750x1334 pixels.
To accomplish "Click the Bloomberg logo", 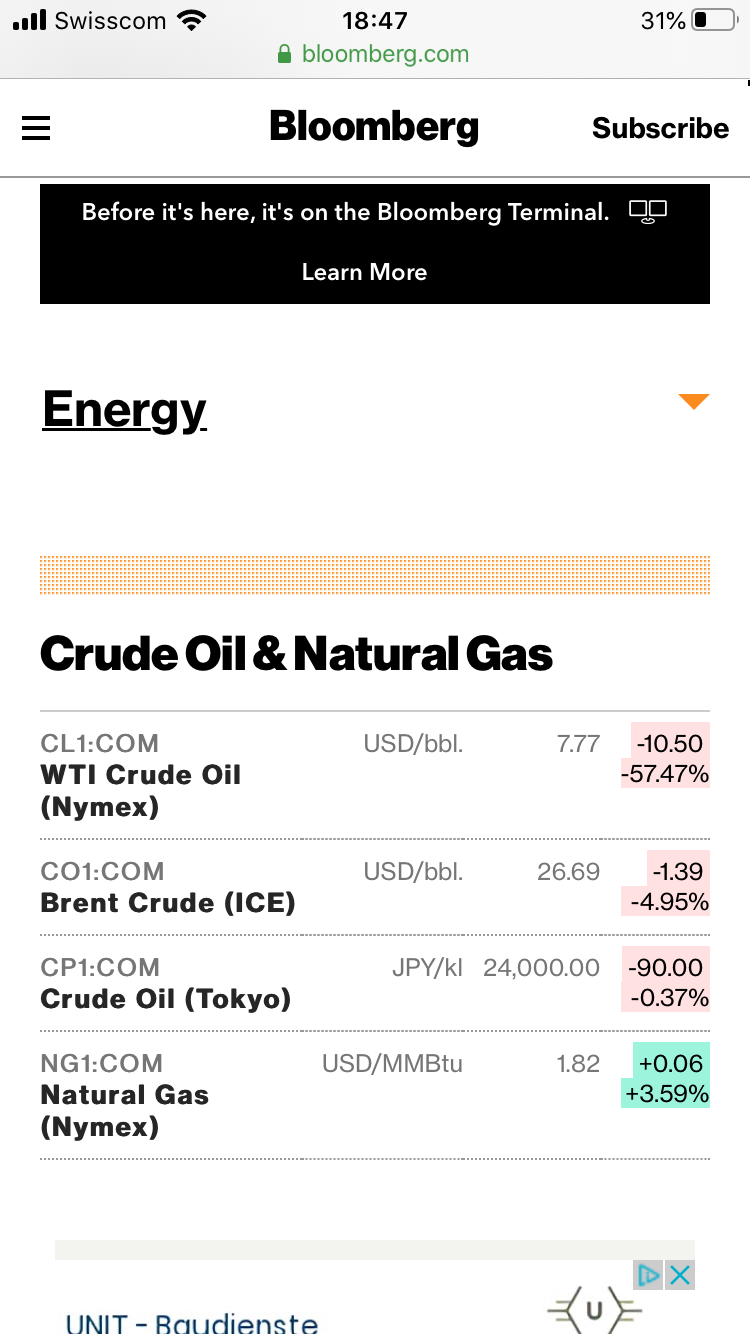I will coord(374,127).
